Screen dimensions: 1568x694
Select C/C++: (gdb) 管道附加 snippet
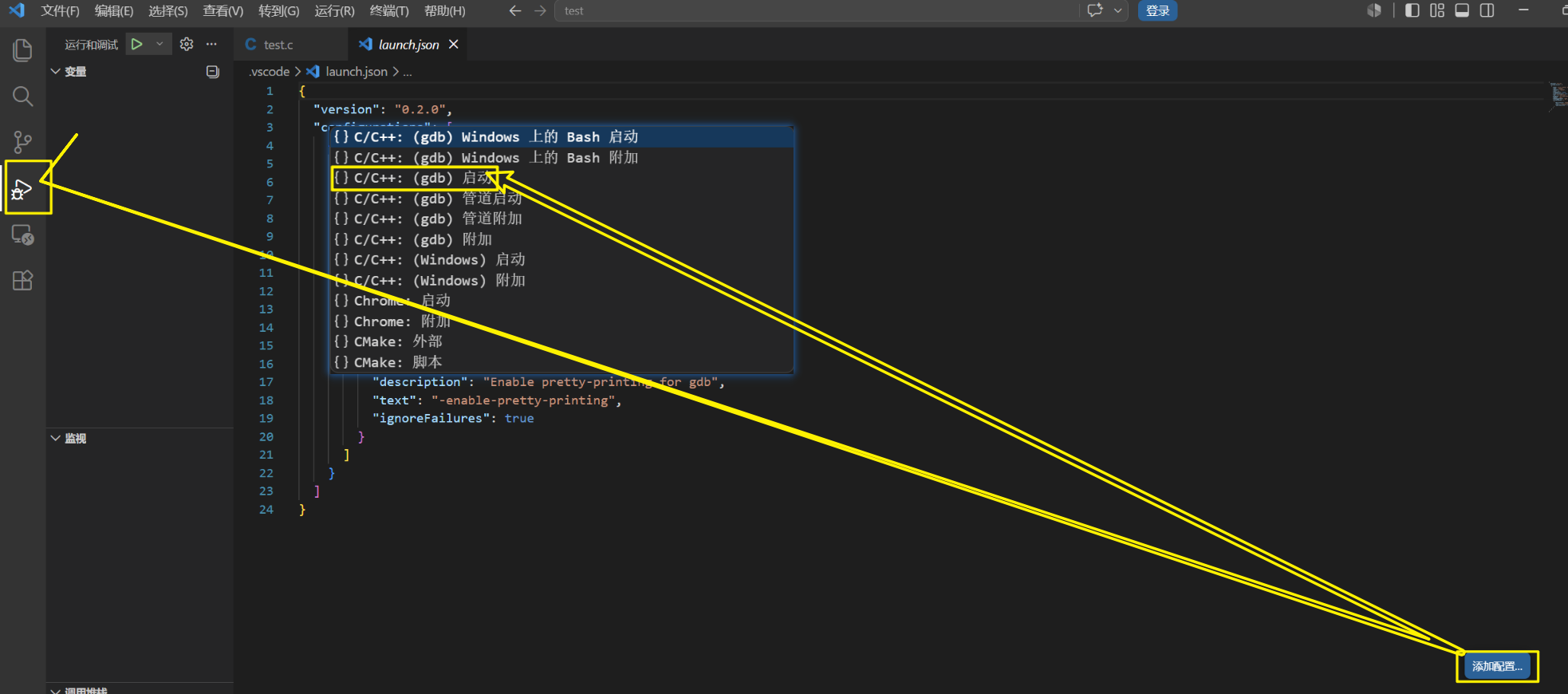click(562, 219)
